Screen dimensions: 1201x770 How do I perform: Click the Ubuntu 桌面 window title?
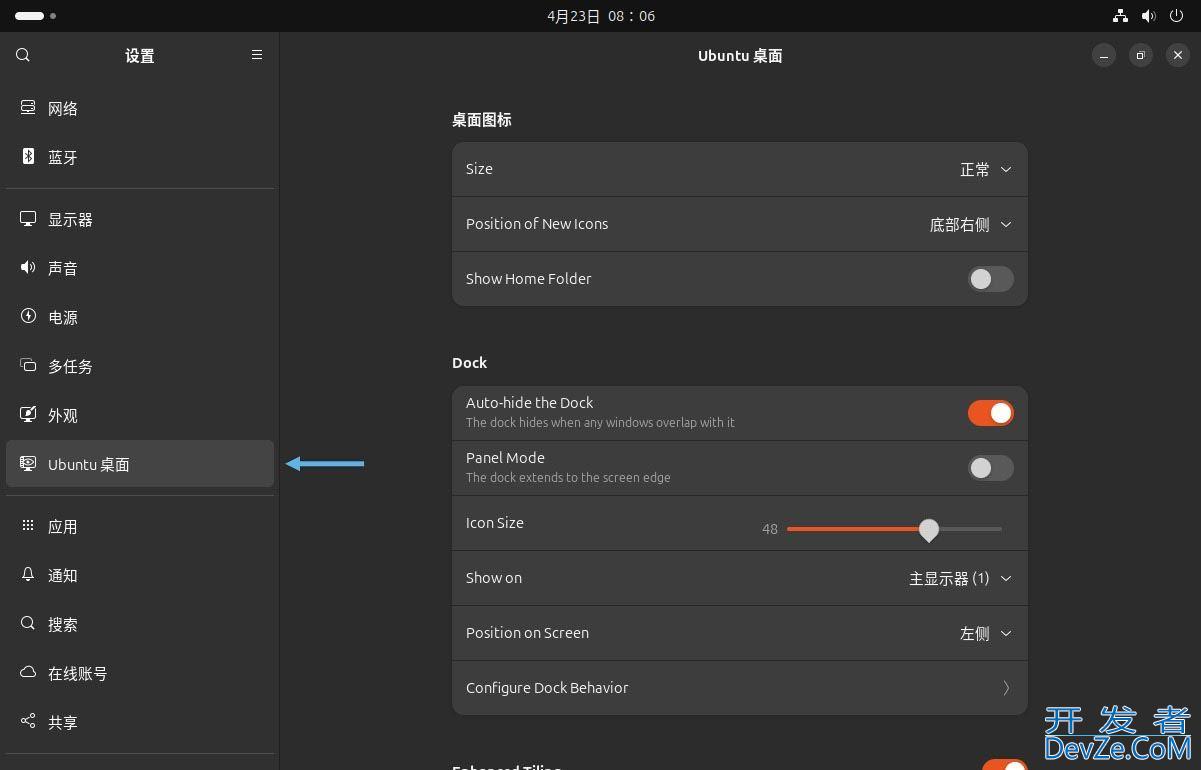point(740,56)
